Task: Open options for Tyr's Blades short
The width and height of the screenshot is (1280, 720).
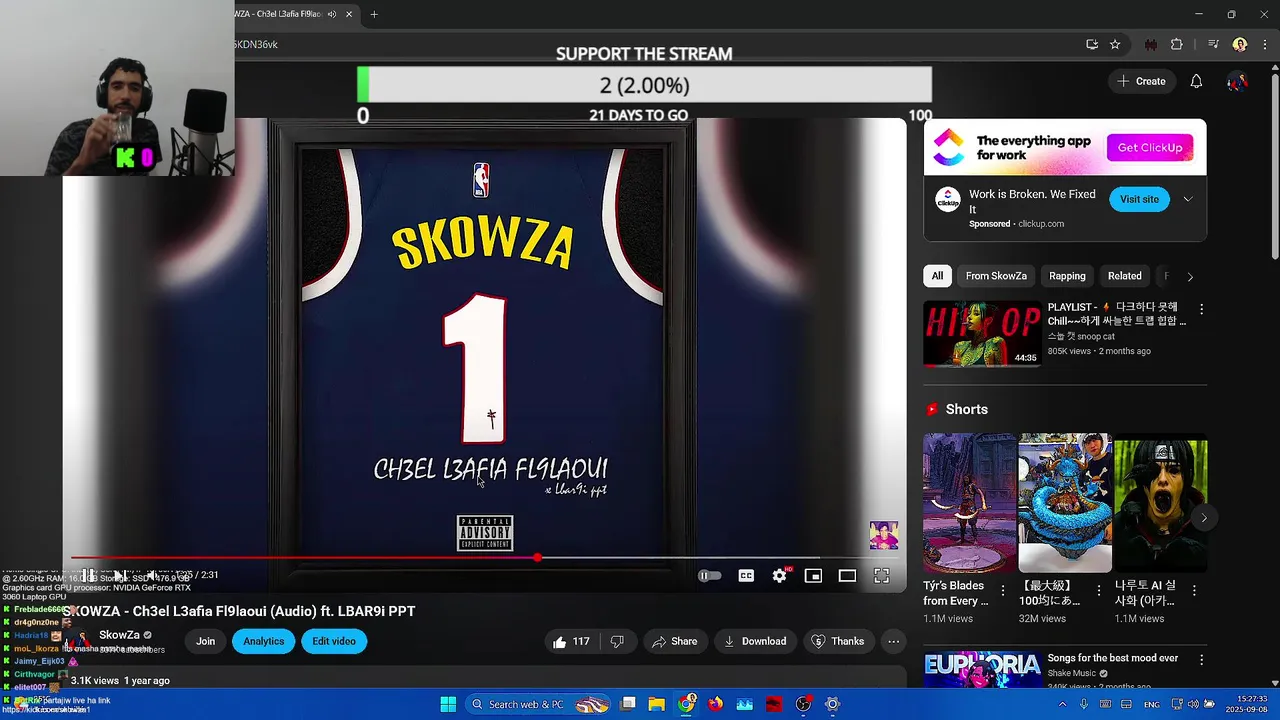Action: tap(1002, 591)
